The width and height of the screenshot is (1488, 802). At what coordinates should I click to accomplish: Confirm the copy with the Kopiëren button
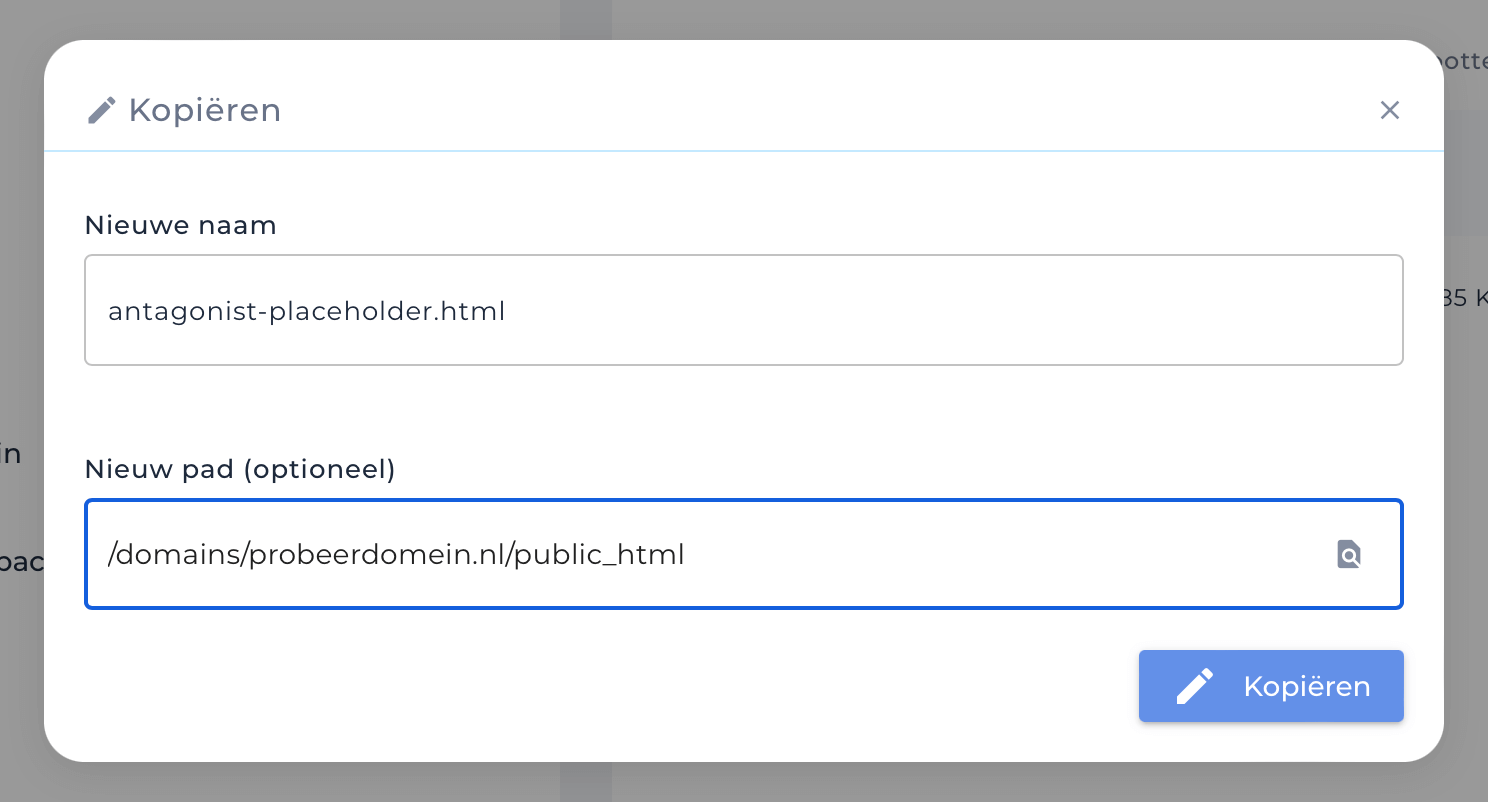click(1271, 686)
